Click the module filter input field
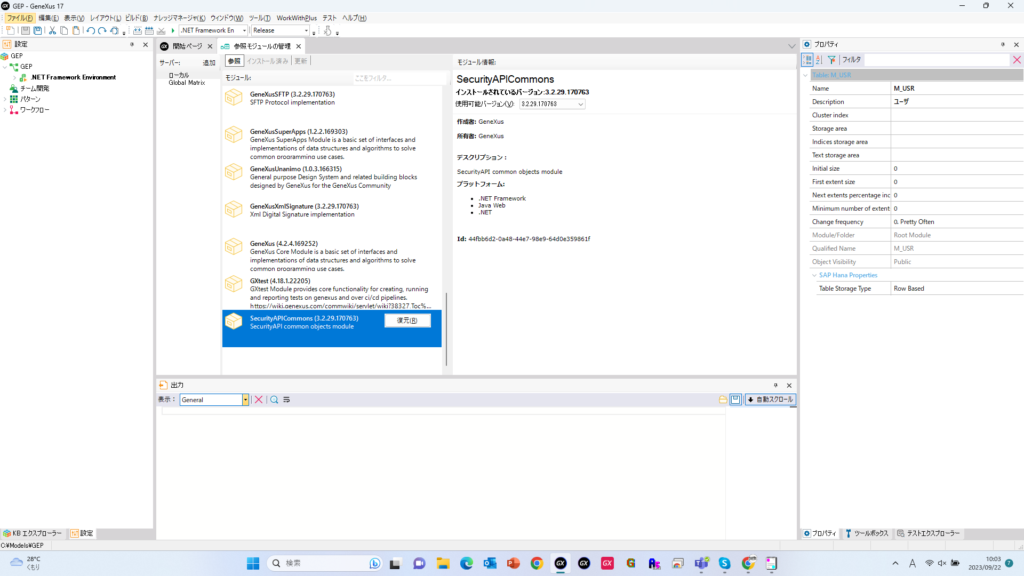The image size is (1024, 576). [x=398, y=78]
